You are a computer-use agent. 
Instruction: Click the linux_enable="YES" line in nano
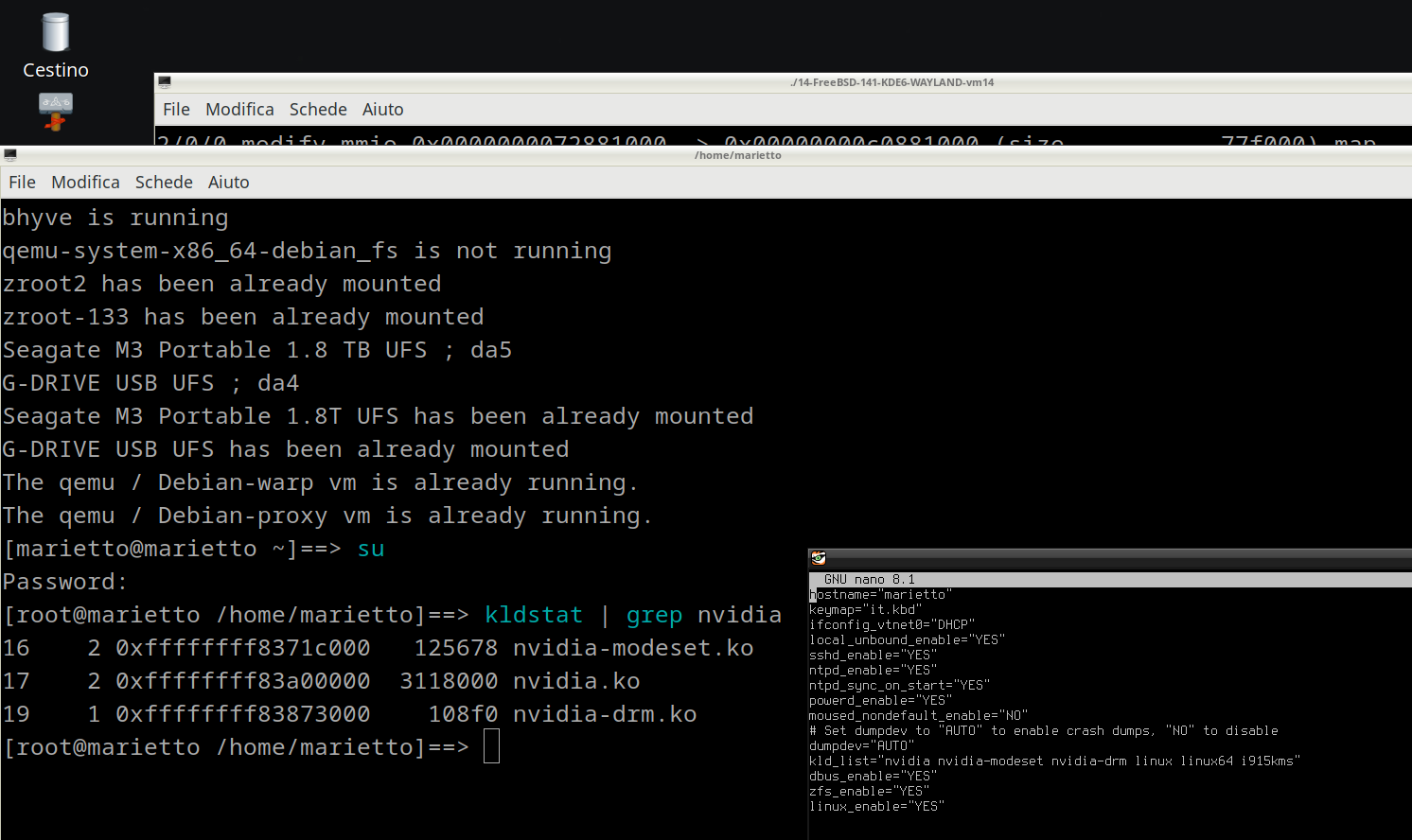[877, 806]
